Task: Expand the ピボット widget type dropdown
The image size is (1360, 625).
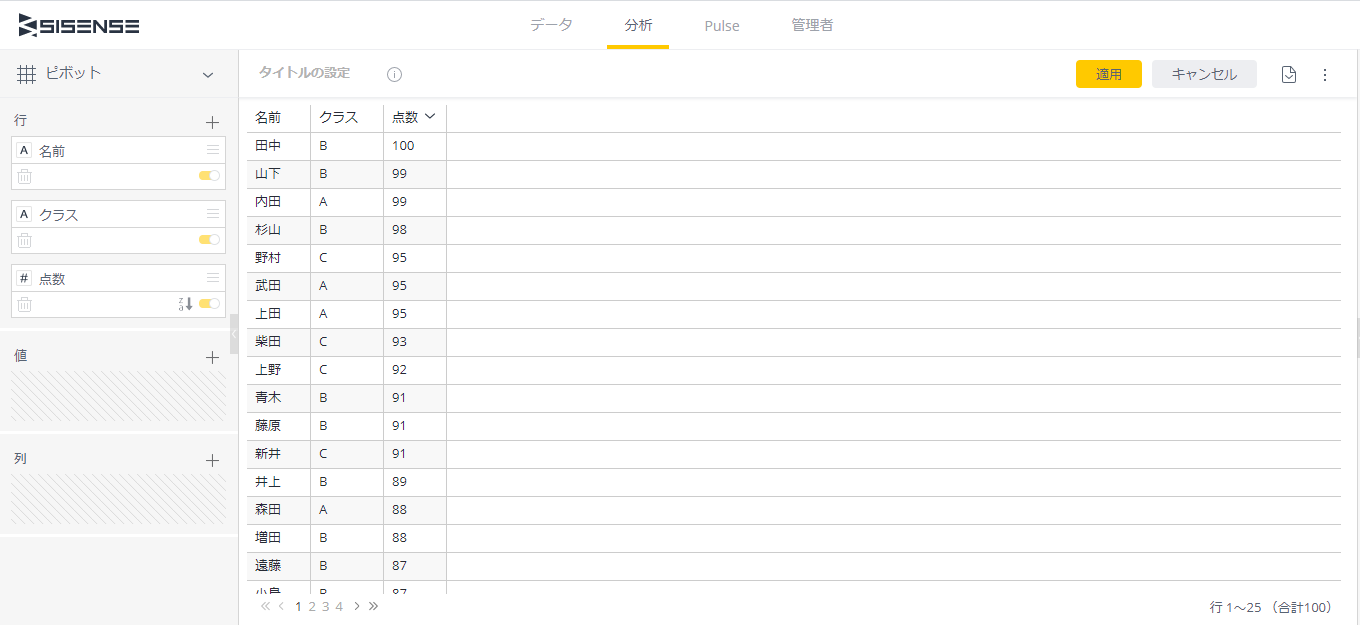Action: [208, 74]
